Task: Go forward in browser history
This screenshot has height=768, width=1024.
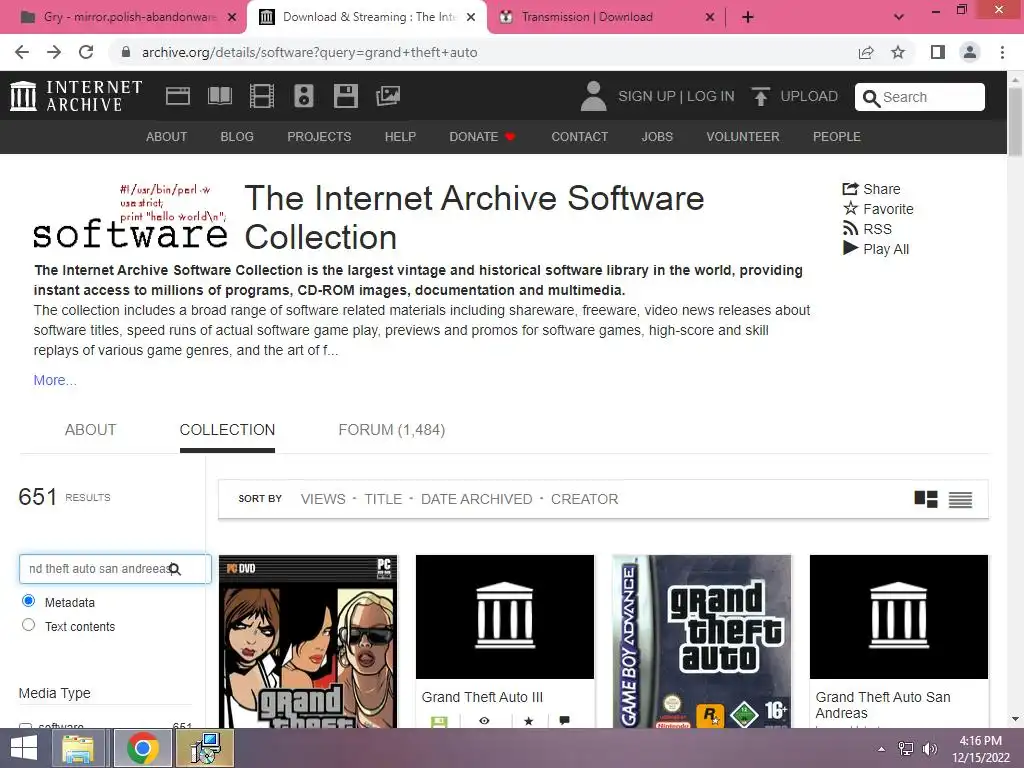Action: (54, 52)
